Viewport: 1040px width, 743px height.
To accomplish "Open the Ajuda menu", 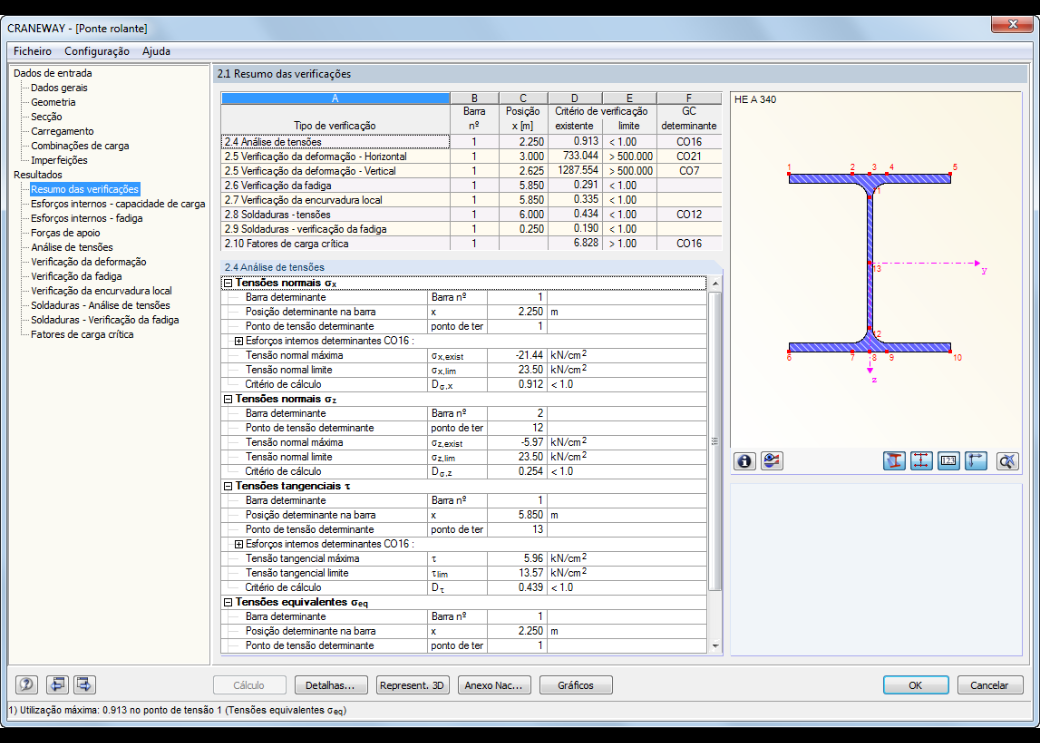I will click(x=156, y=51).
